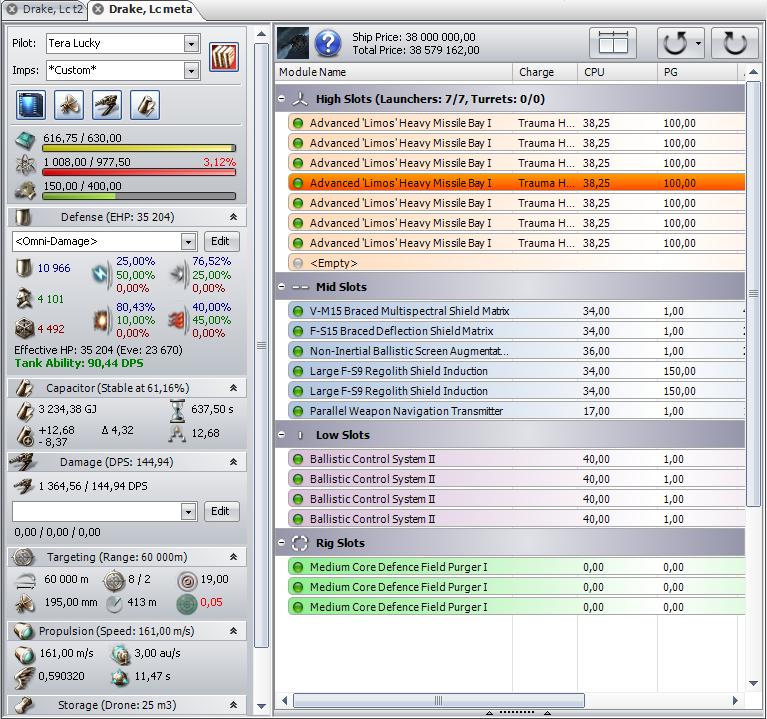Image resolution: width=767 pixels, height=719 pixels.
Task: Click the booster charge icon button
Action: click(145, 105)
